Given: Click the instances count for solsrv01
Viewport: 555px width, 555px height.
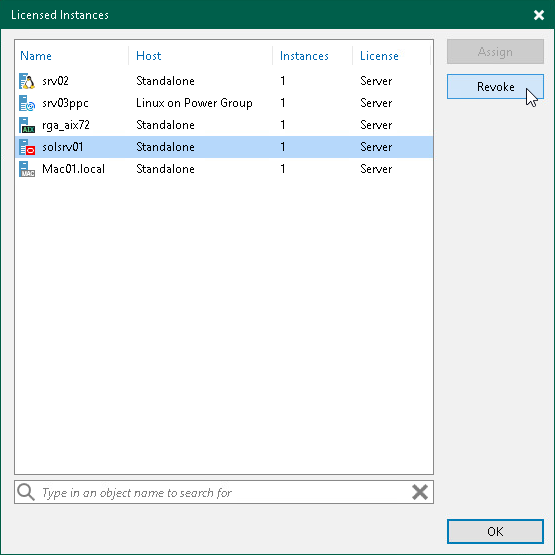Looking at the screenshot, I should coord(283,147).
